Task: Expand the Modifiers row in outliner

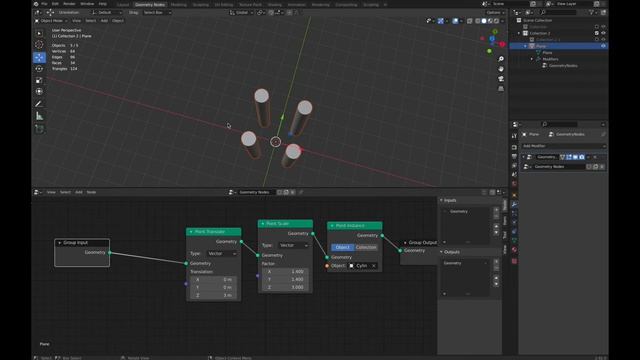Action: [532, 59]
